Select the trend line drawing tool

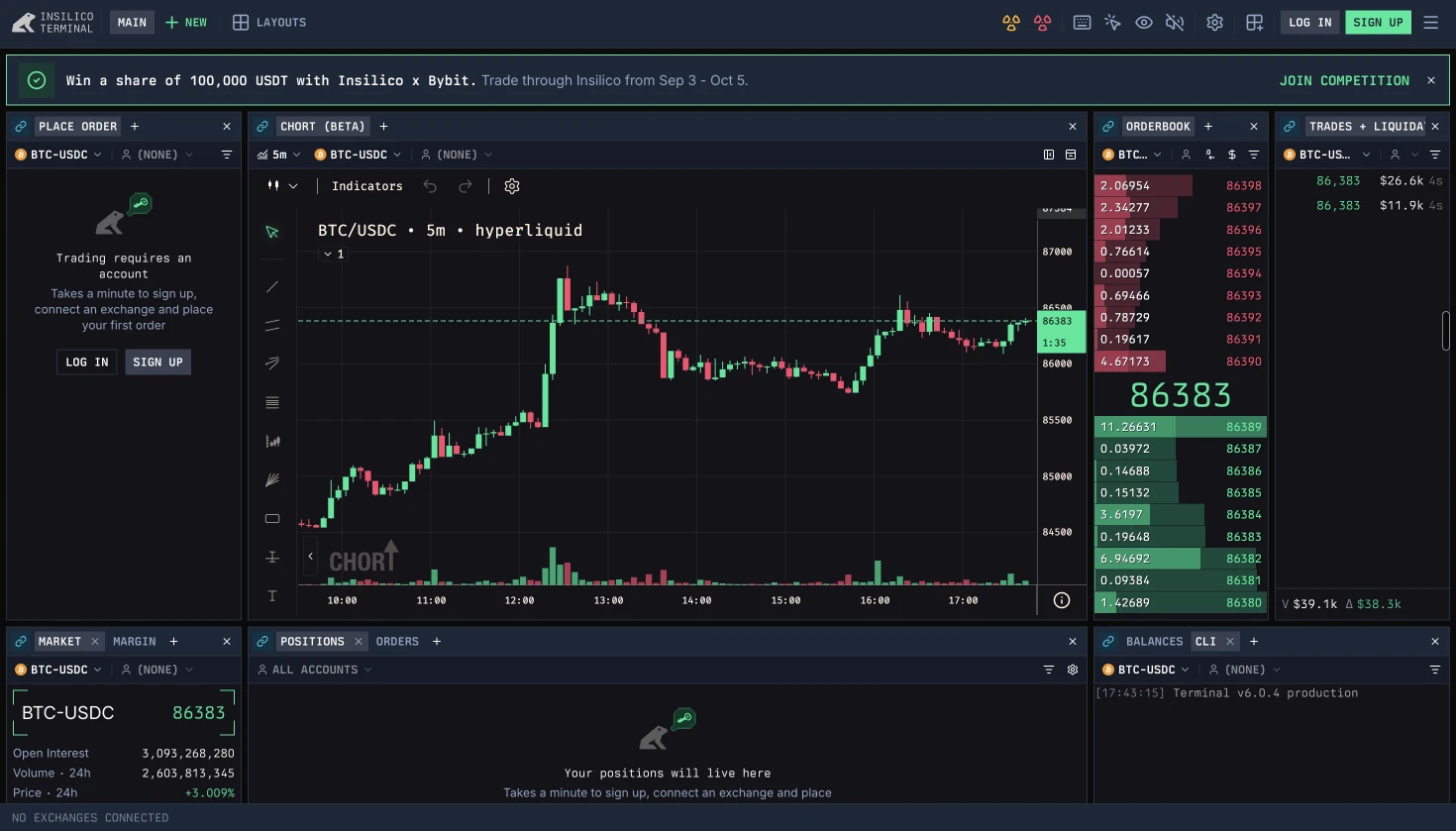pyautogui.click(x=272, y=287)
